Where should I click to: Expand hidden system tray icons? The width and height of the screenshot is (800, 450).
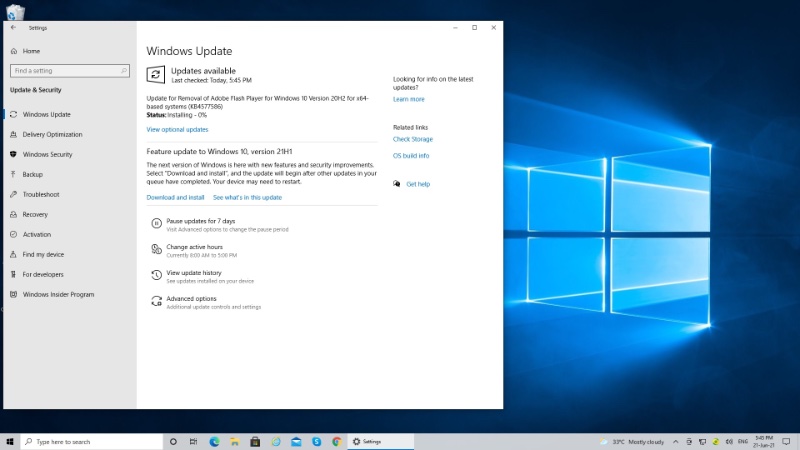tap(676, 442)
